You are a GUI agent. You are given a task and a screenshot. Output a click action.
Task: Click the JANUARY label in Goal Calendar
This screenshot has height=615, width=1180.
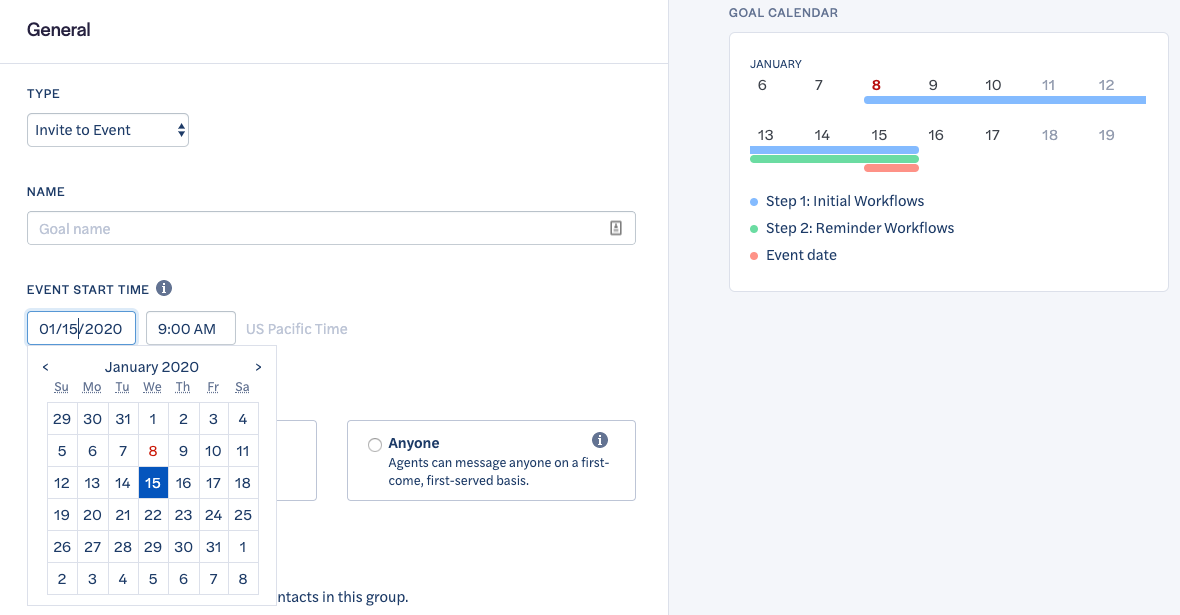(x=776, y=64)
